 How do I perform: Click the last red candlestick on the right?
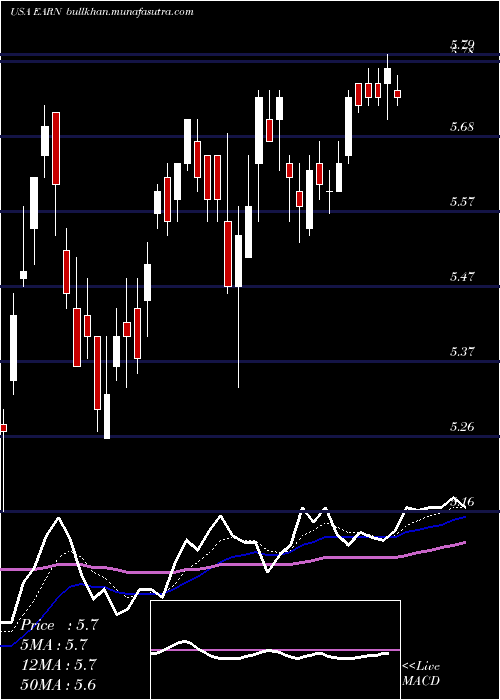tap(397, 94)
